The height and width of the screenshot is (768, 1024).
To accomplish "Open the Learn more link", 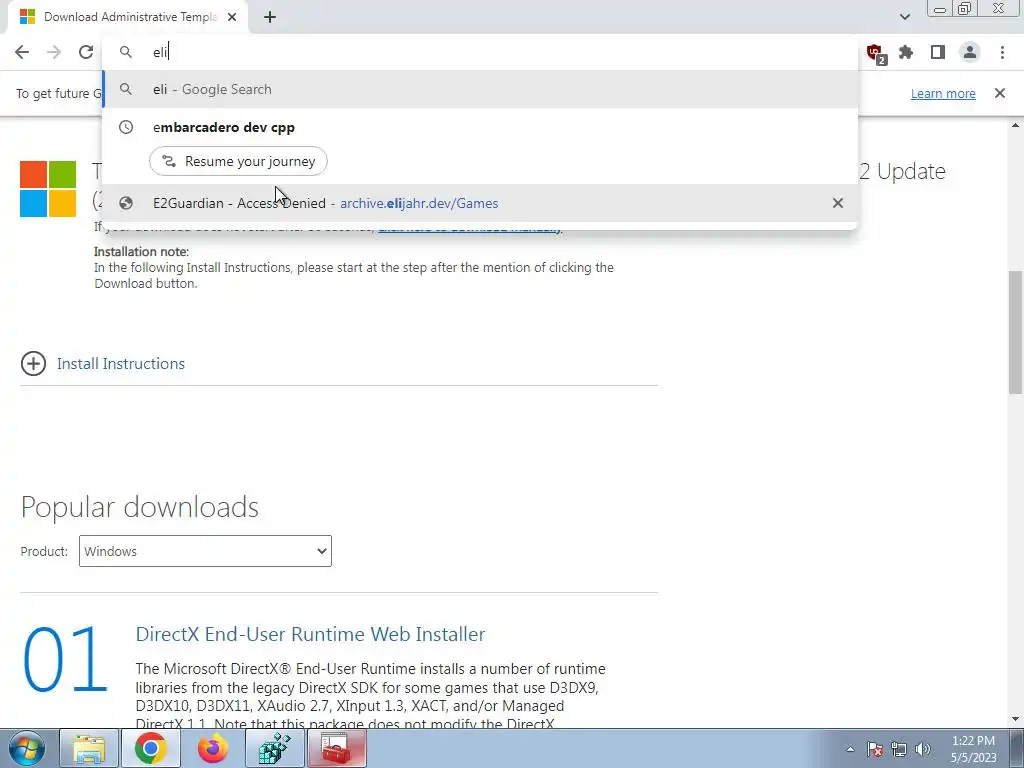I will (943, 93).
